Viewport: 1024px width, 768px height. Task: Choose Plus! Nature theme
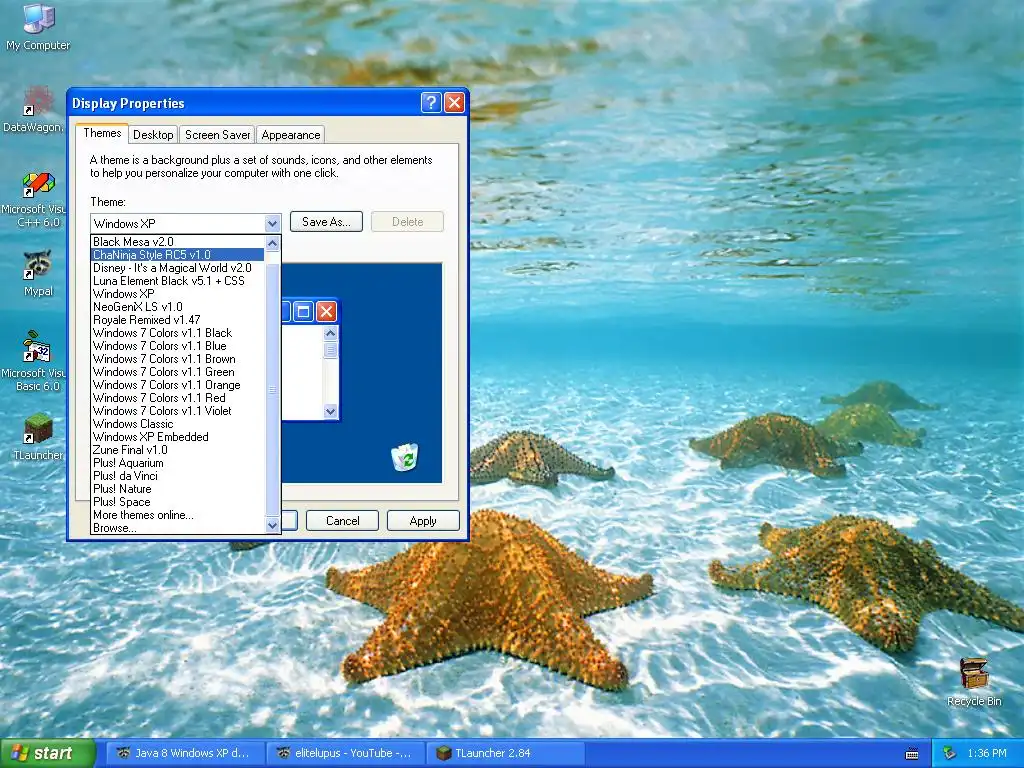pos(178,489)
